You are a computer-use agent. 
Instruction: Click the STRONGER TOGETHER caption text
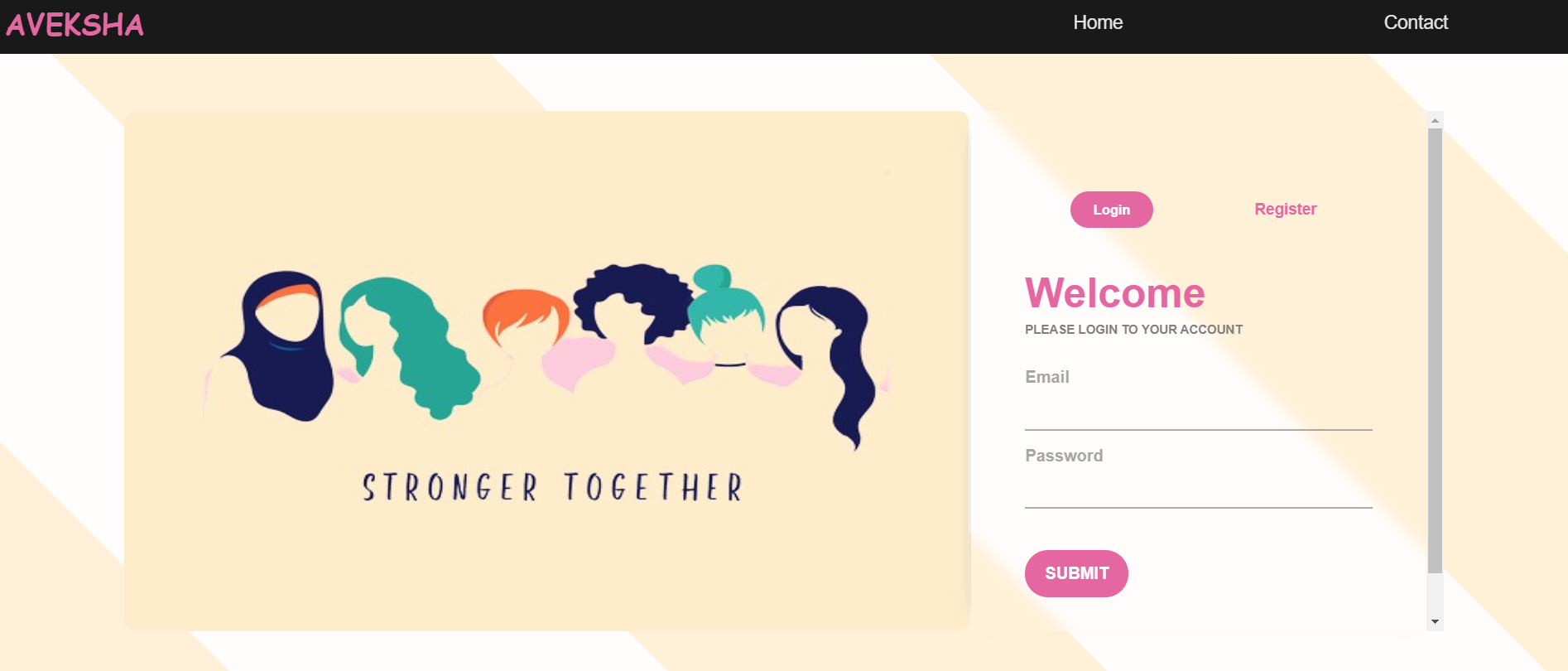tap(552, 487)
